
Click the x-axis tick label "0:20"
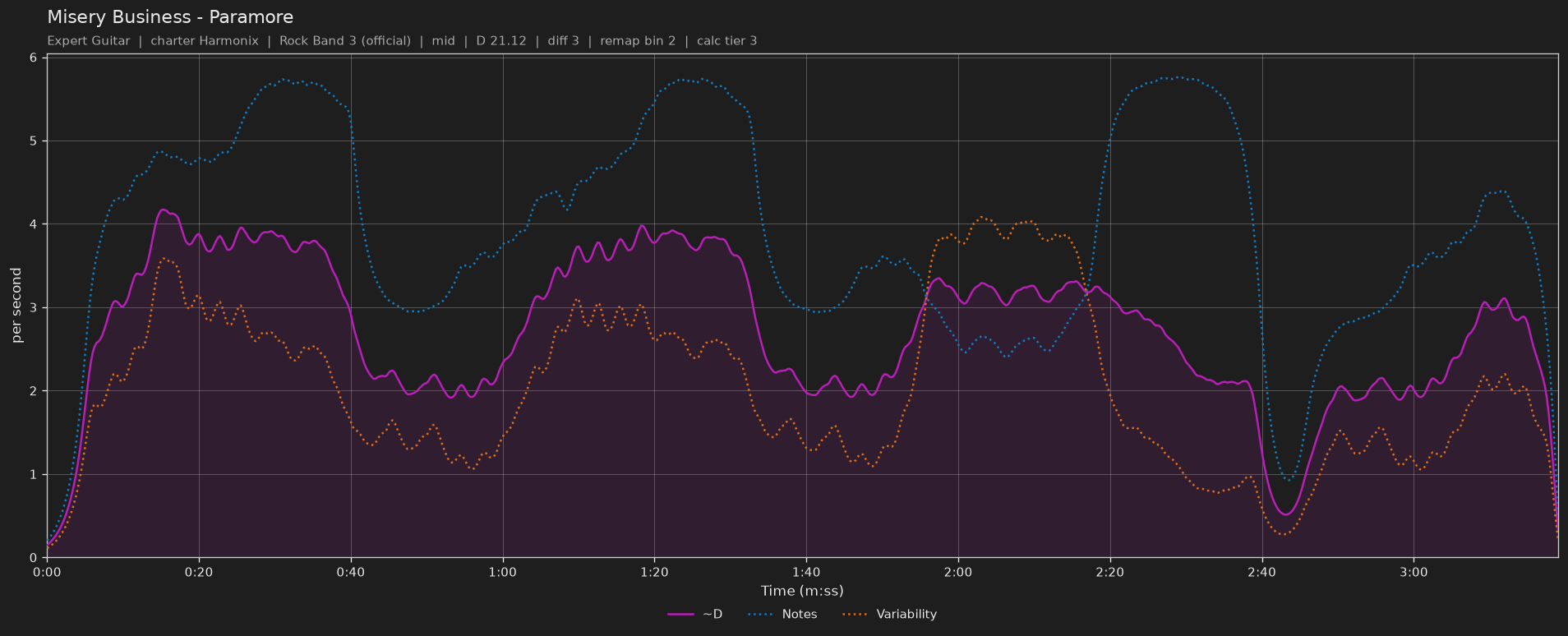tap(199, 571)
